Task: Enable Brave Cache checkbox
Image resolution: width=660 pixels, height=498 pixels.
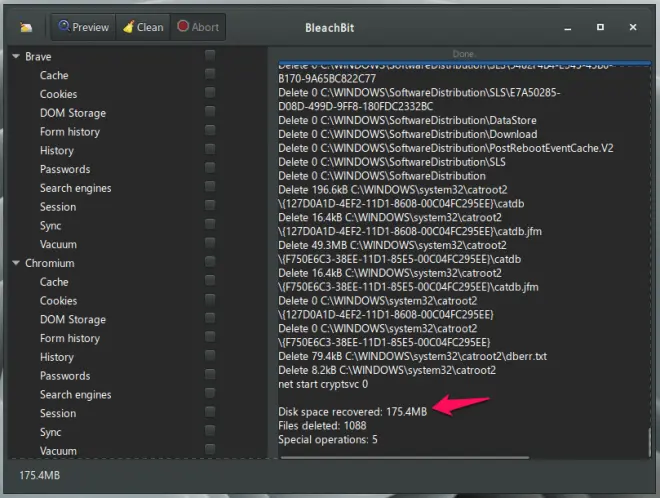Action: coord(210,74)
